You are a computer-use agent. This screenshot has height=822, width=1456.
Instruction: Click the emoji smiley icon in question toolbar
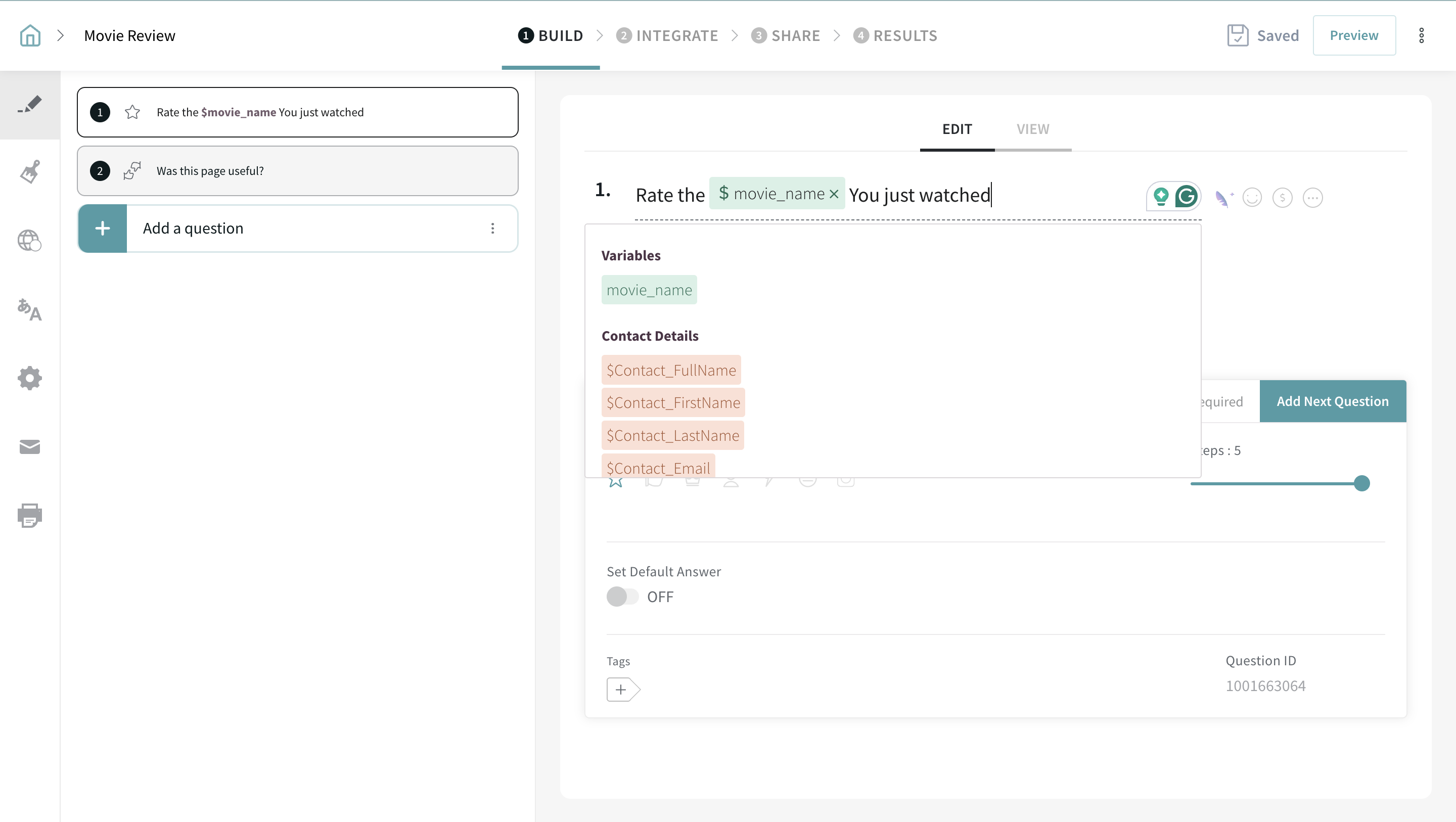tap(1252, 197)
